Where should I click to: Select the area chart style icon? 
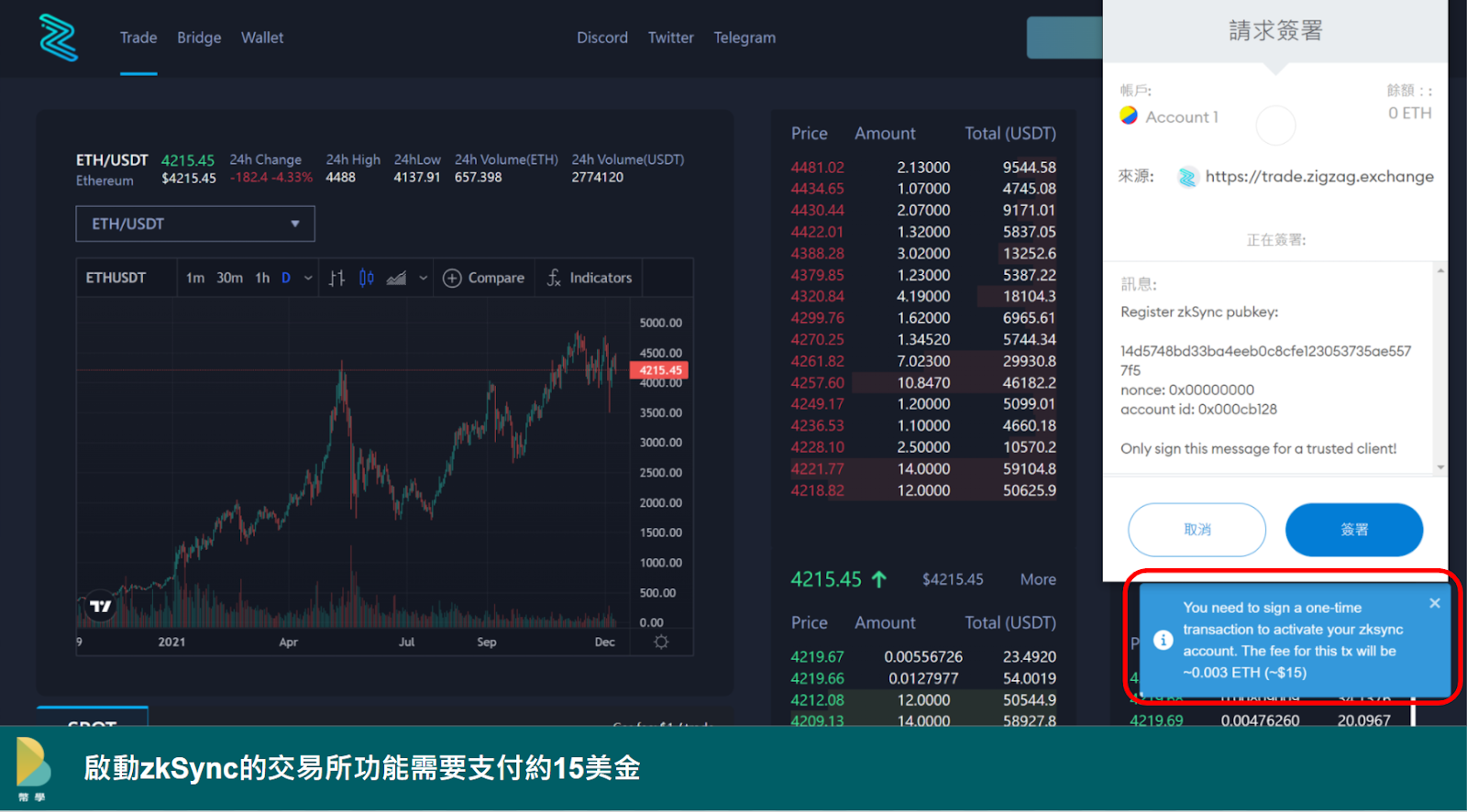396,278
